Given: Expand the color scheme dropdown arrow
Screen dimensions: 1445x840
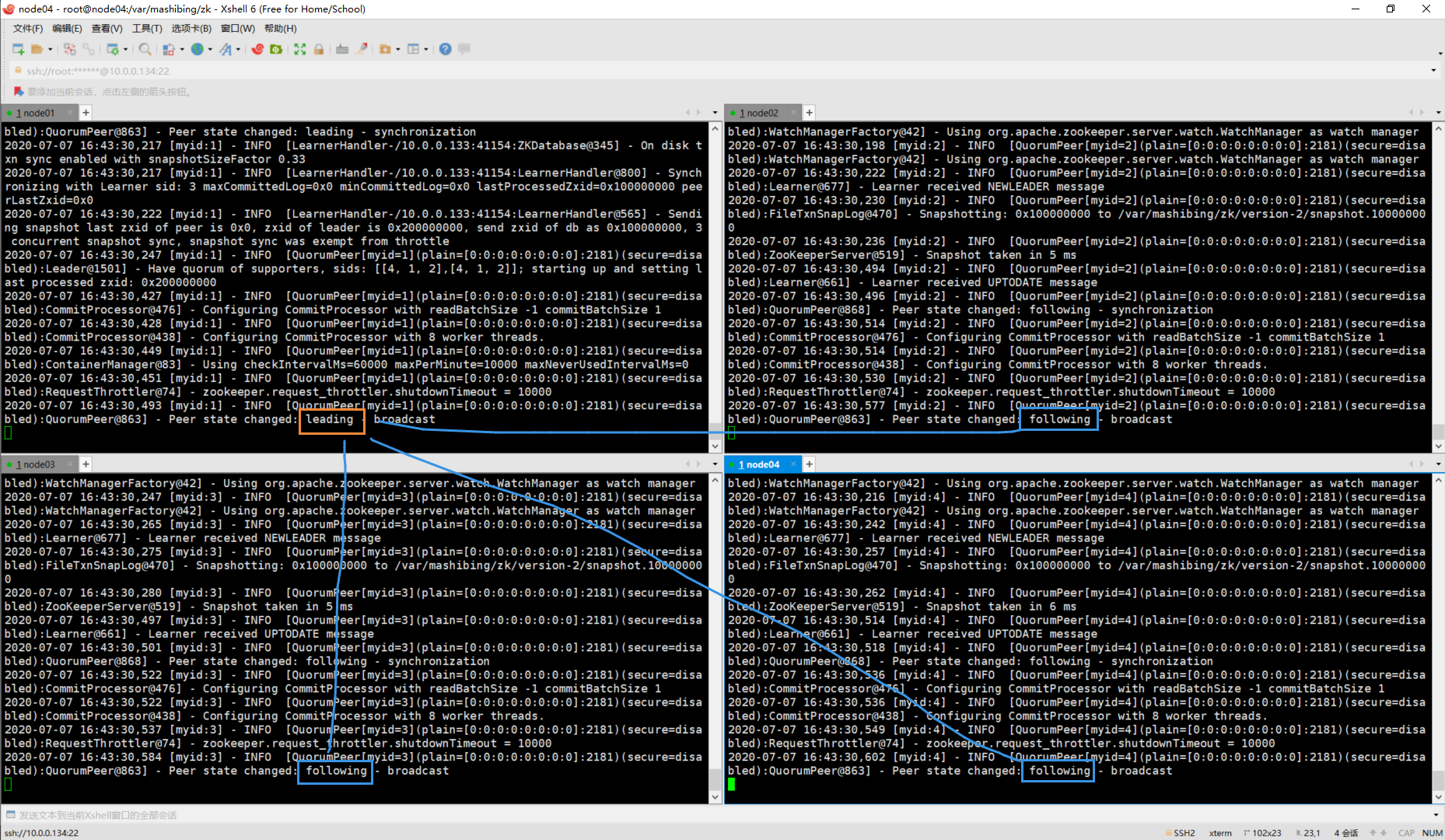Looking at the screenshot, I should click(x=182, y=49).
